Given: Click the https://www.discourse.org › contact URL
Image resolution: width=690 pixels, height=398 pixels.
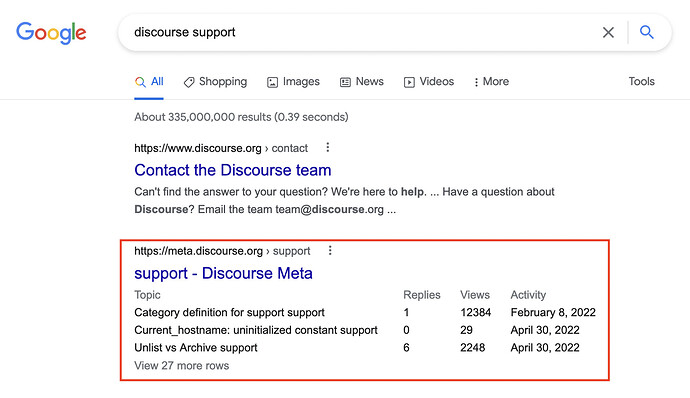Looking at the screenshot, I should click(x=221, y=148).
